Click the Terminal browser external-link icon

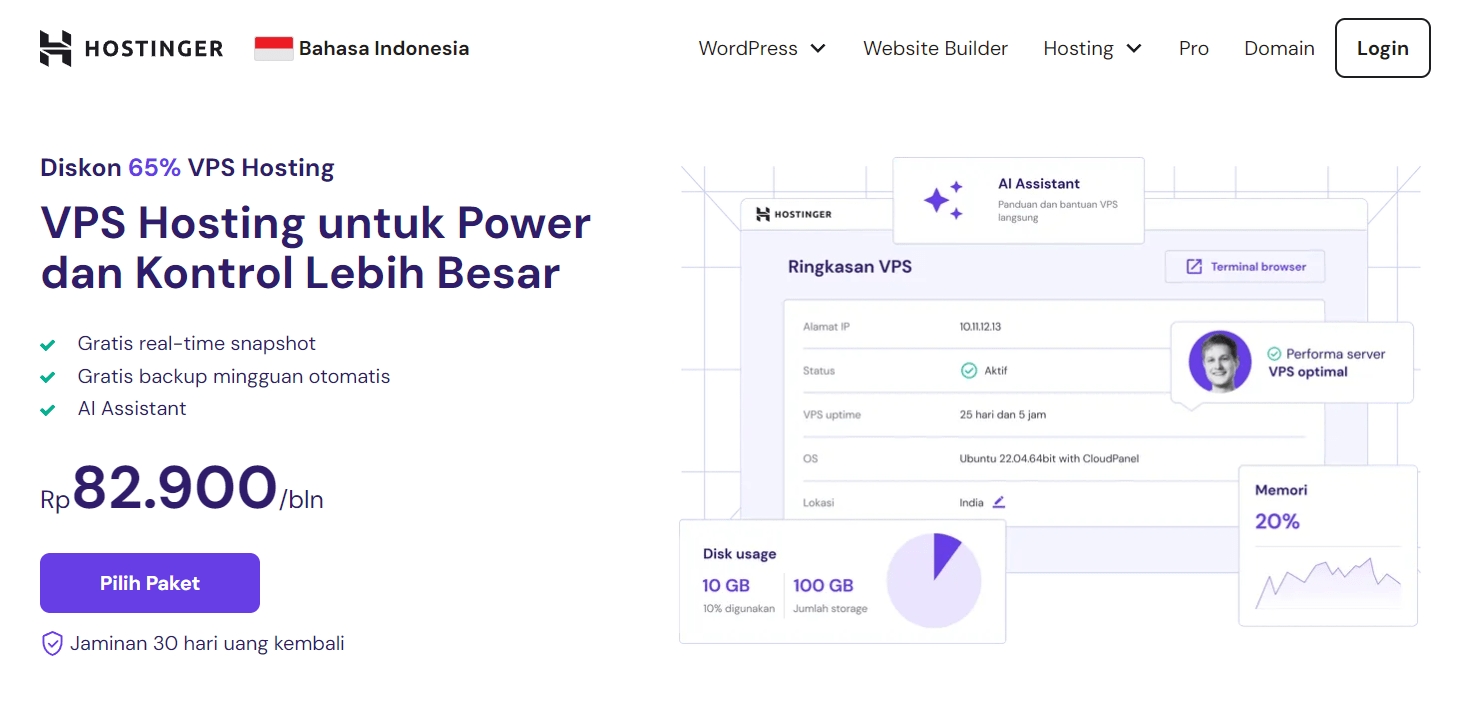pyautogui.click(x=1194, y=267)
